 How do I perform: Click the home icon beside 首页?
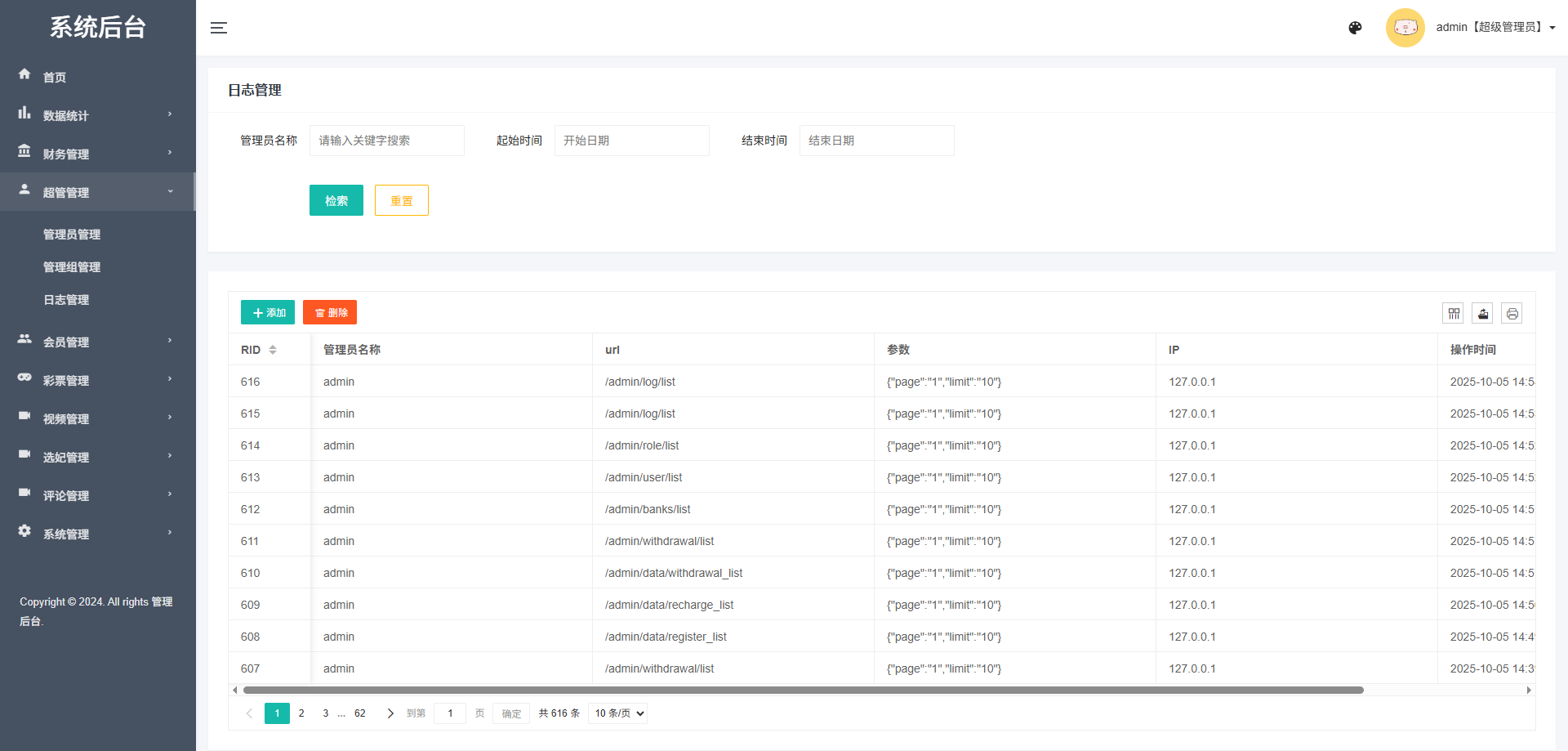tap(24, 74)
